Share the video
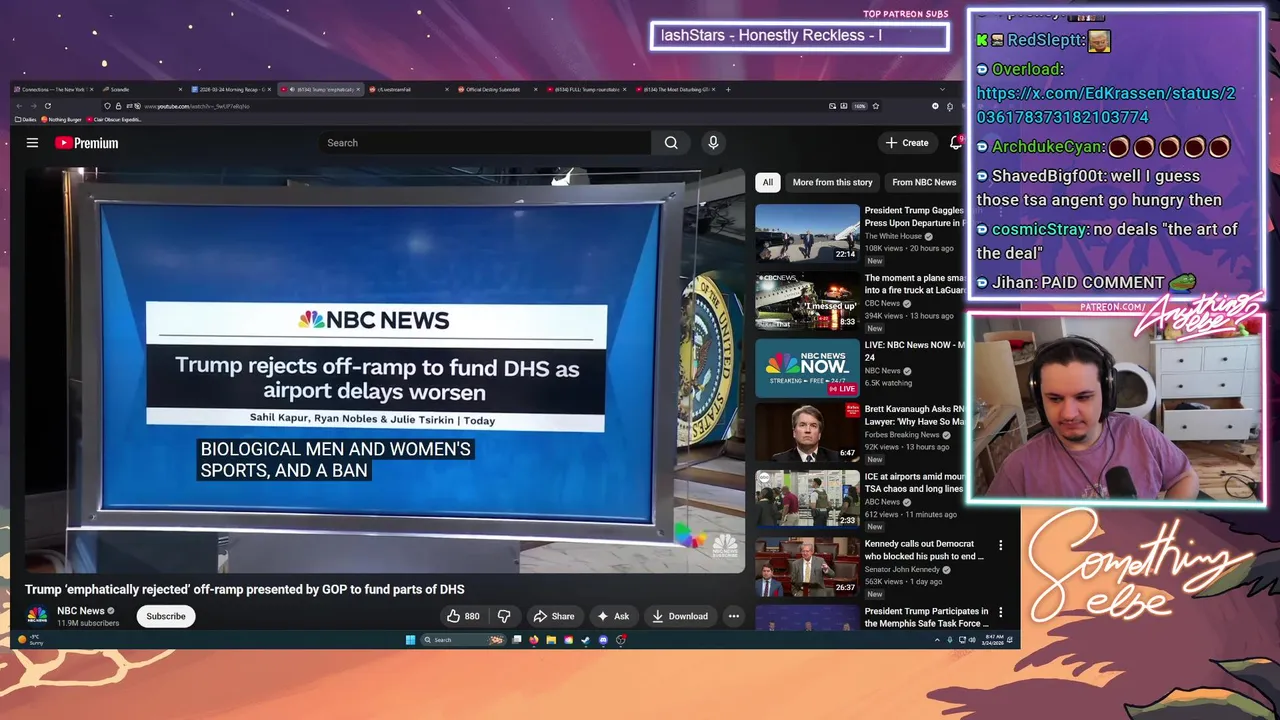 click(x=554, y=616)
